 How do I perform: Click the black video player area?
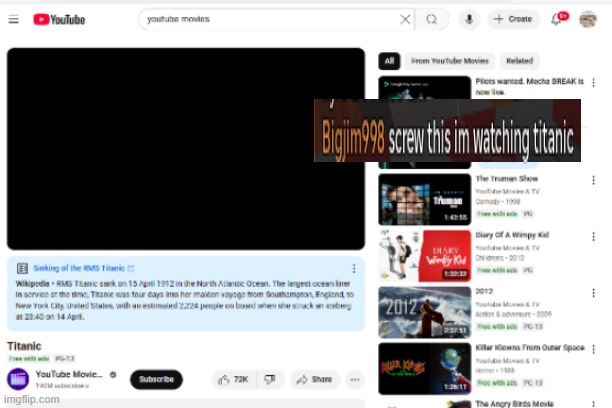[x=186, y=149]
